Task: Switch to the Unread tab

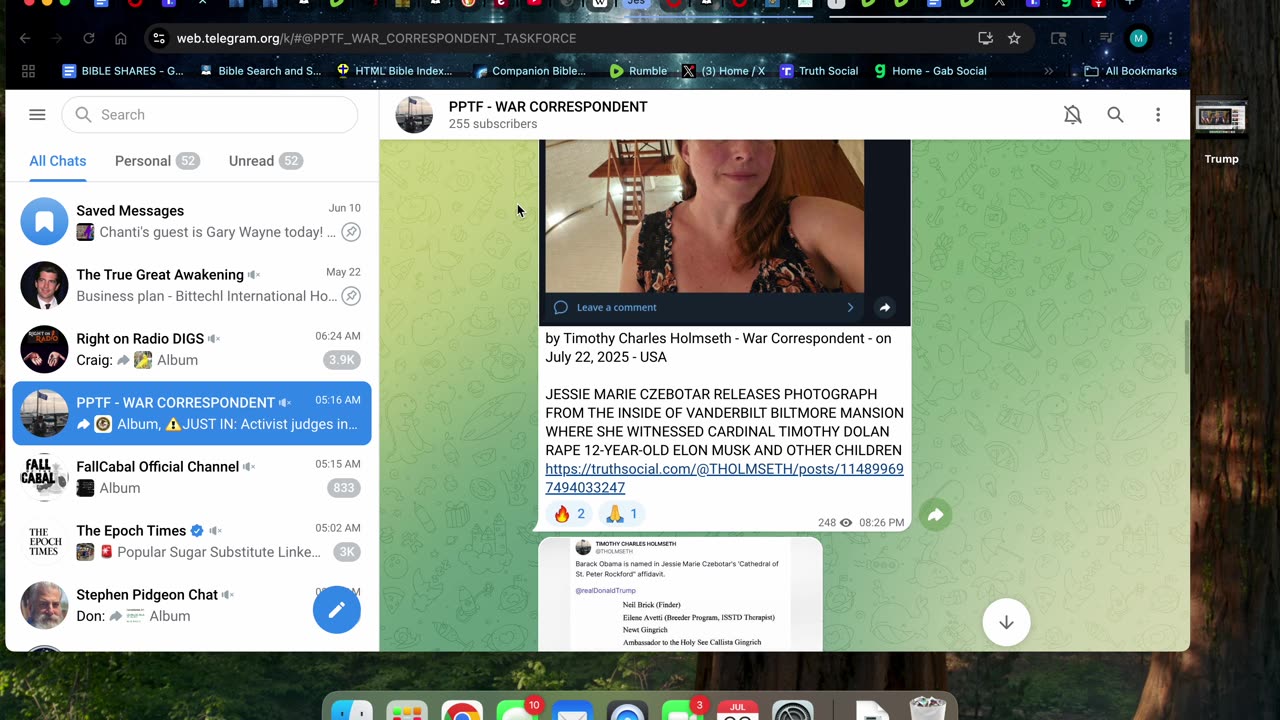Action: tap(265, 161)
